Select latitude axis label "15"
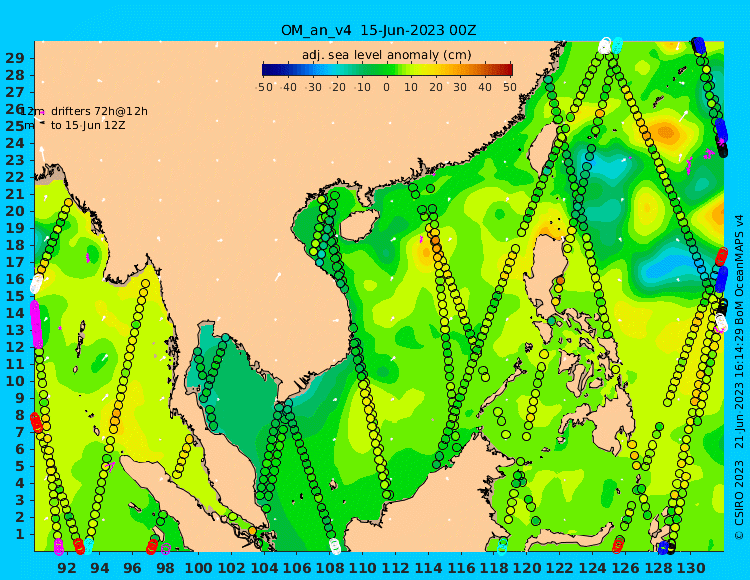750x580 pixels. click(14, 296)
